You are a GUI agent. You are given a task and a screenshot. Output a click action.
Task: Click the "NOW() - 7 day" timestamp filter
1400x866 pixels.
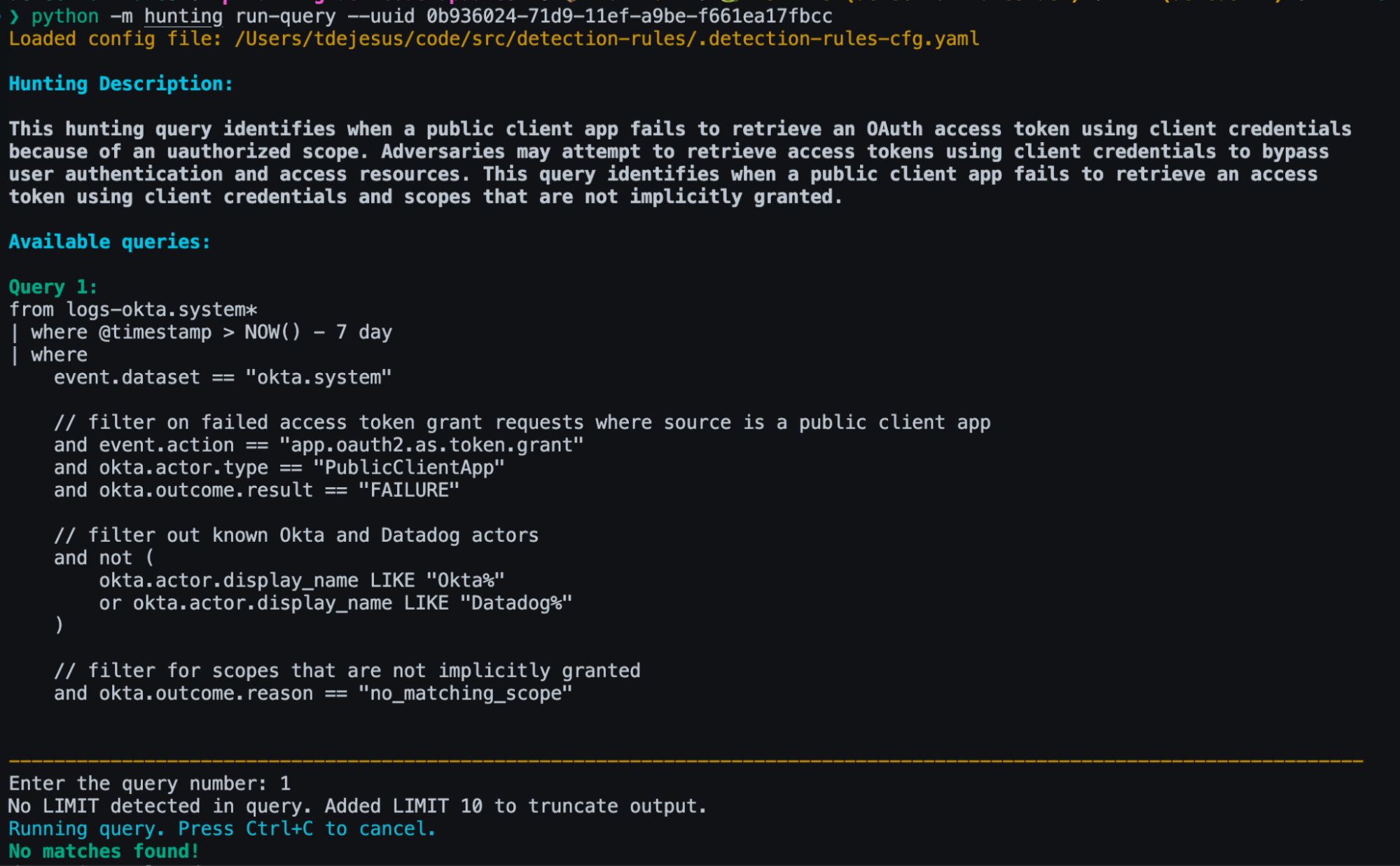[x=318, y=332]
